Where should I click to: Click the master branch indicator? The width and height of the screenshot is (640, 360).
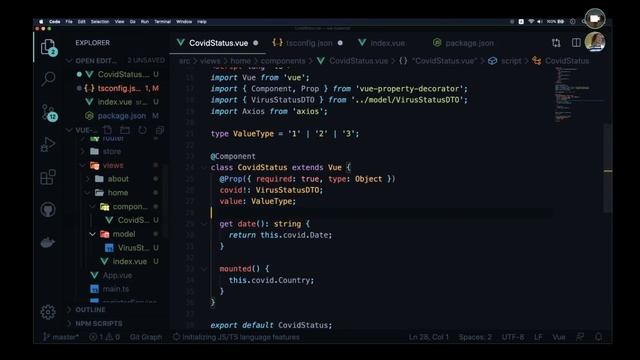click(x=61, y=337)
